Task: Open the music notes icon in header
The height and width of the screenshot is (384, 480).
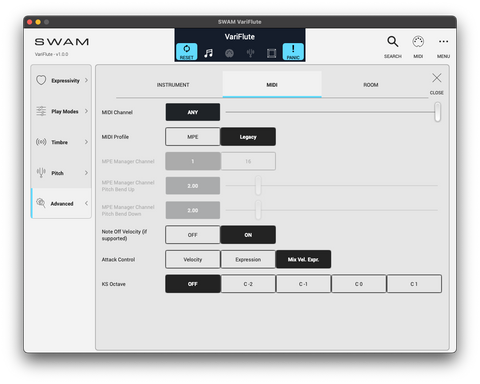Action: (208, 53)
